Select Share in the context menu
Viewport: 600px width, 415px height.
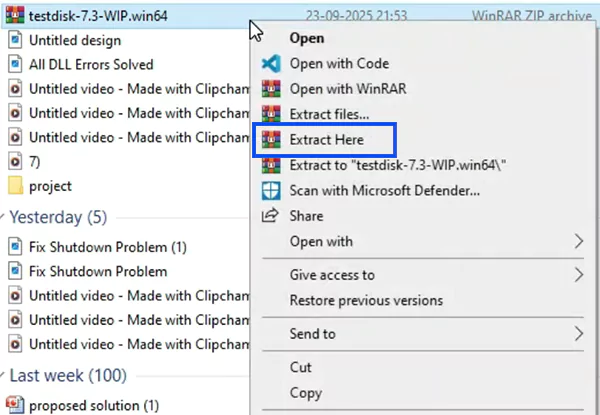pyautogui.click(x=306, y=216)
